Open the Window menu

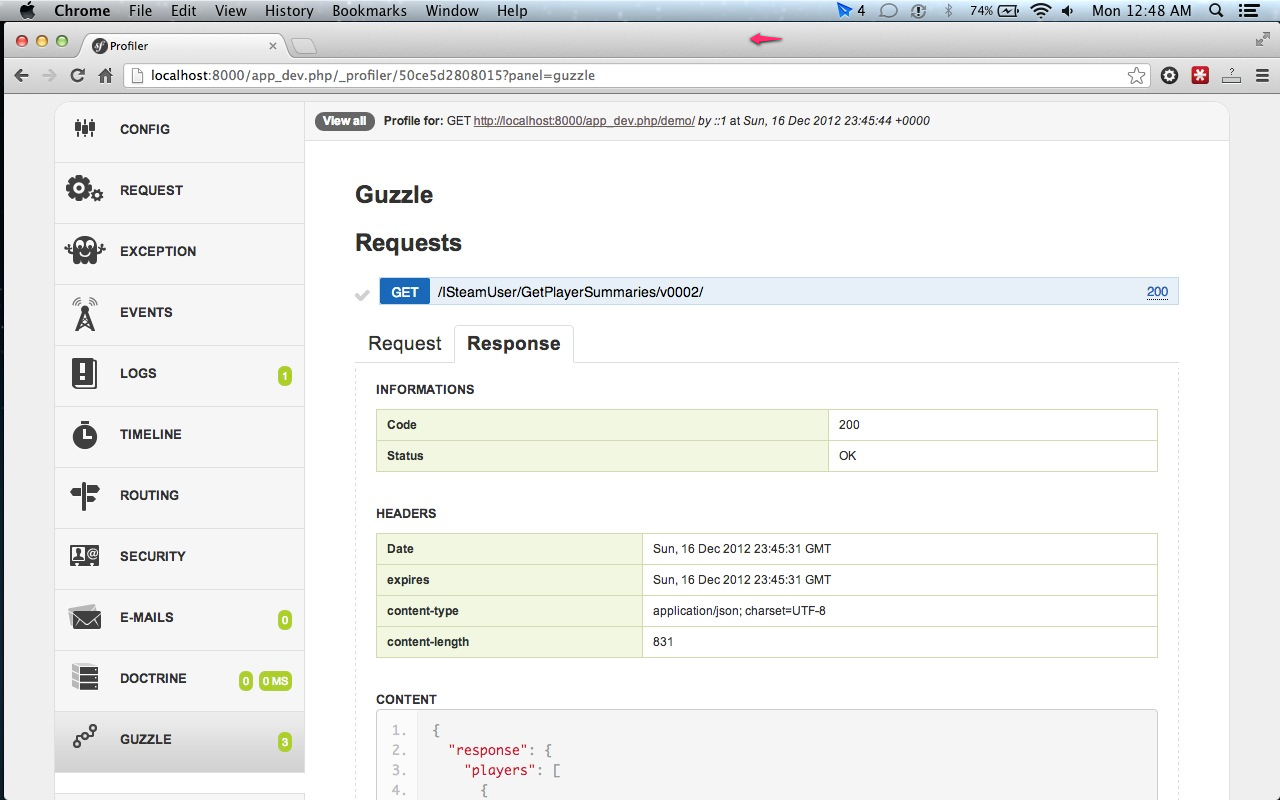(x=452, y=11)
